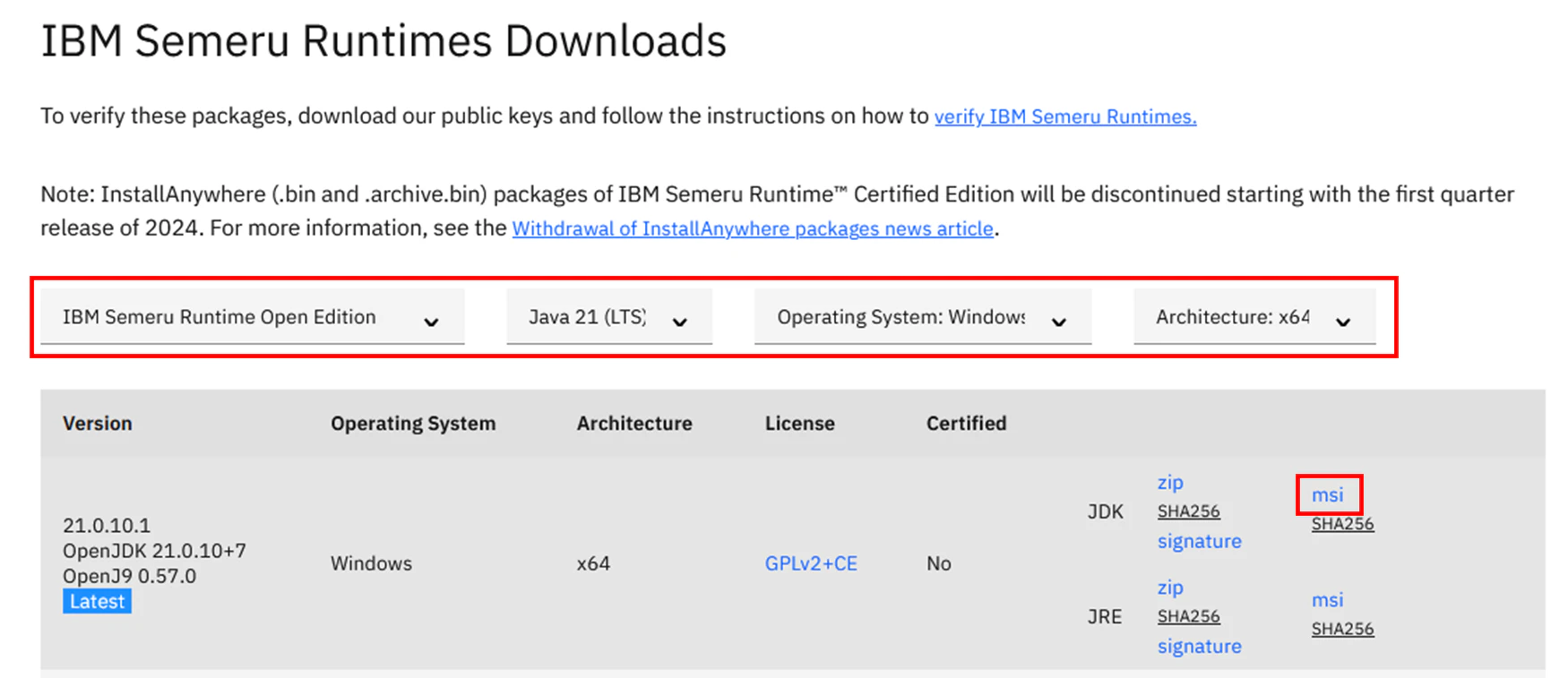The image size is (1568, 678).
Task: Open Withdrawal of InstallAnywhere packages news article
Action: coord(753,228)
